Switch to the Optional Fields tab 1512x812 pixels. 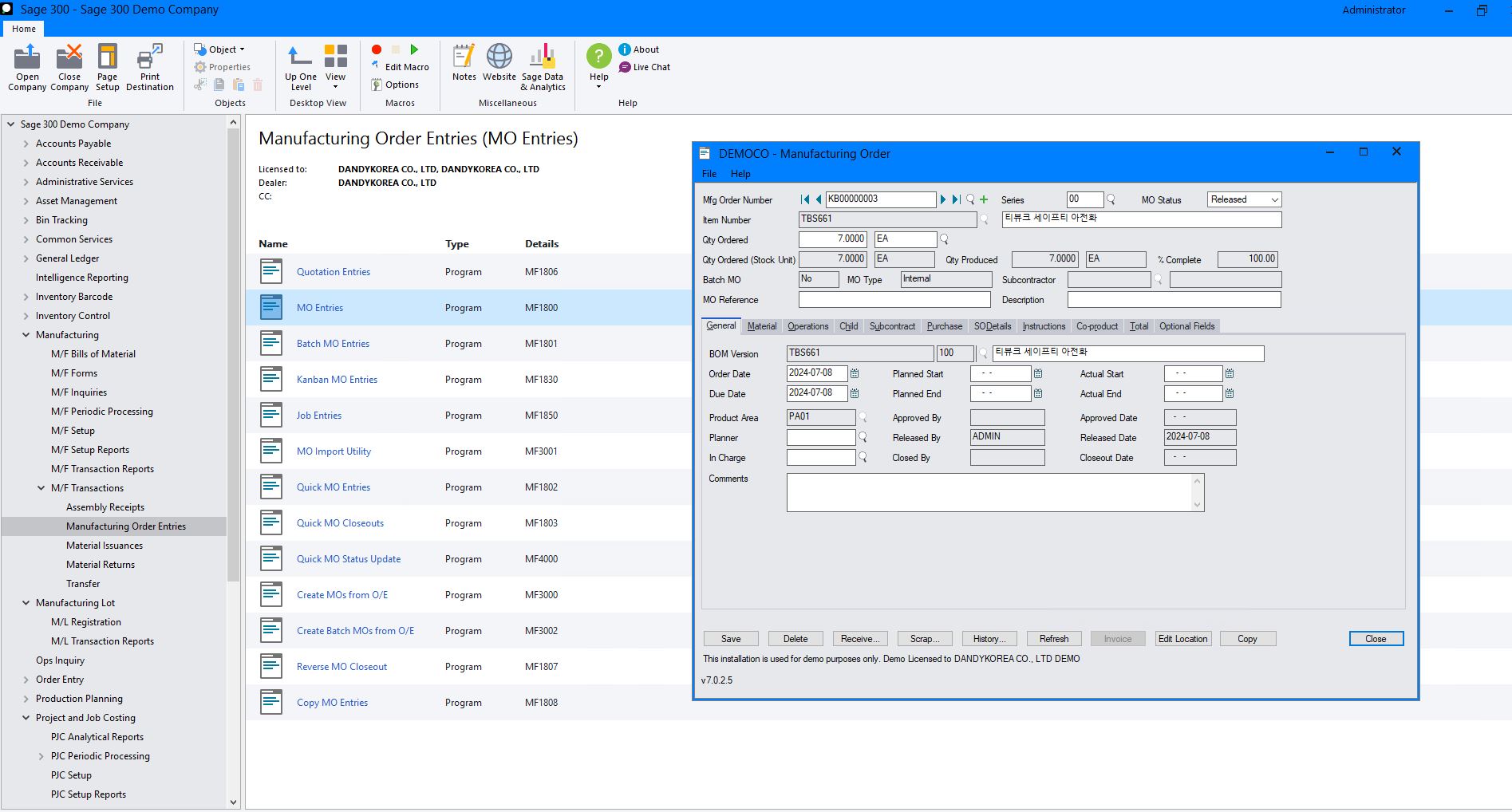click(1186, 326)
